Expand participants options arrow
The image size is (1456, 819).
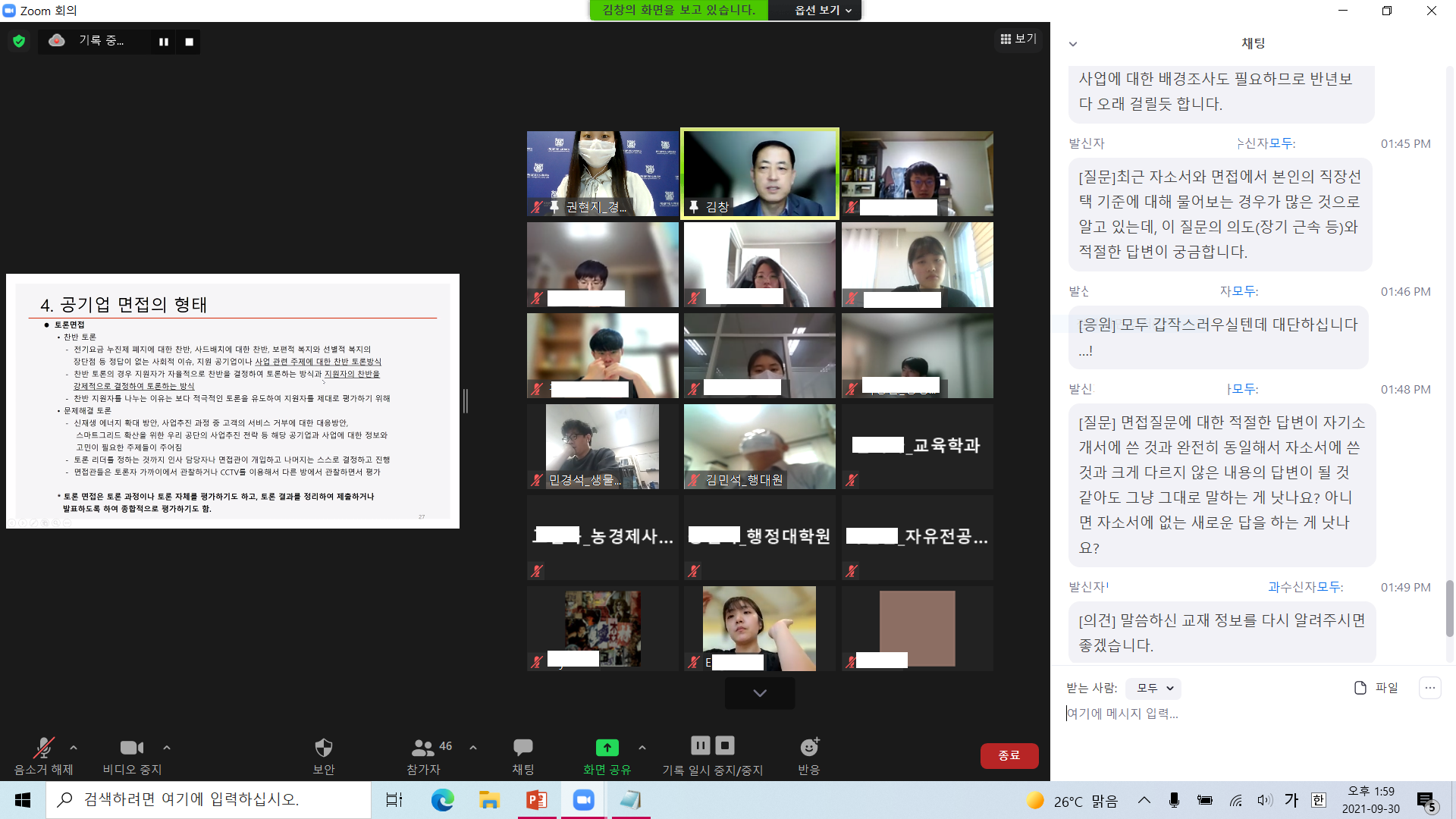pos(473,748)
